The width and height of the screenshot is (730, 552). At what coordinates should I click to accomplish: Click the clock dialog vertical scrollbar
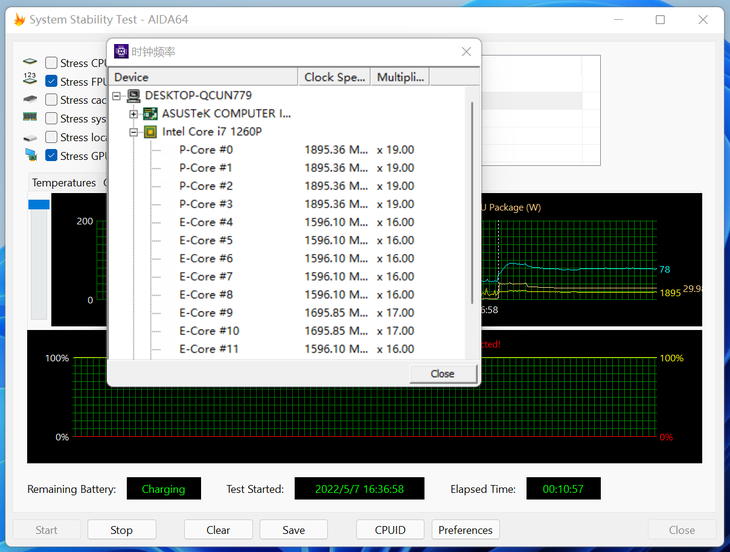tap(472, 200)
